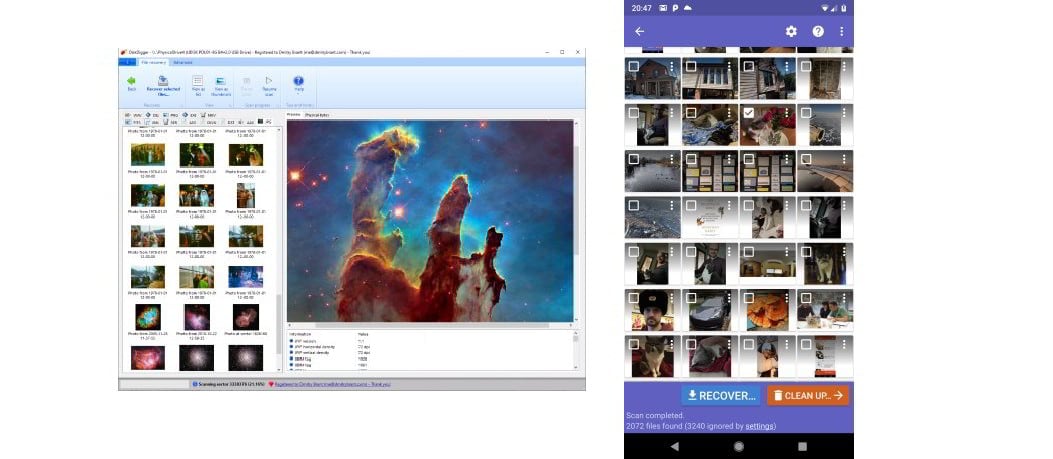
Task: Tap the orange CLEAN UP button
Action: tap(808, 395)
